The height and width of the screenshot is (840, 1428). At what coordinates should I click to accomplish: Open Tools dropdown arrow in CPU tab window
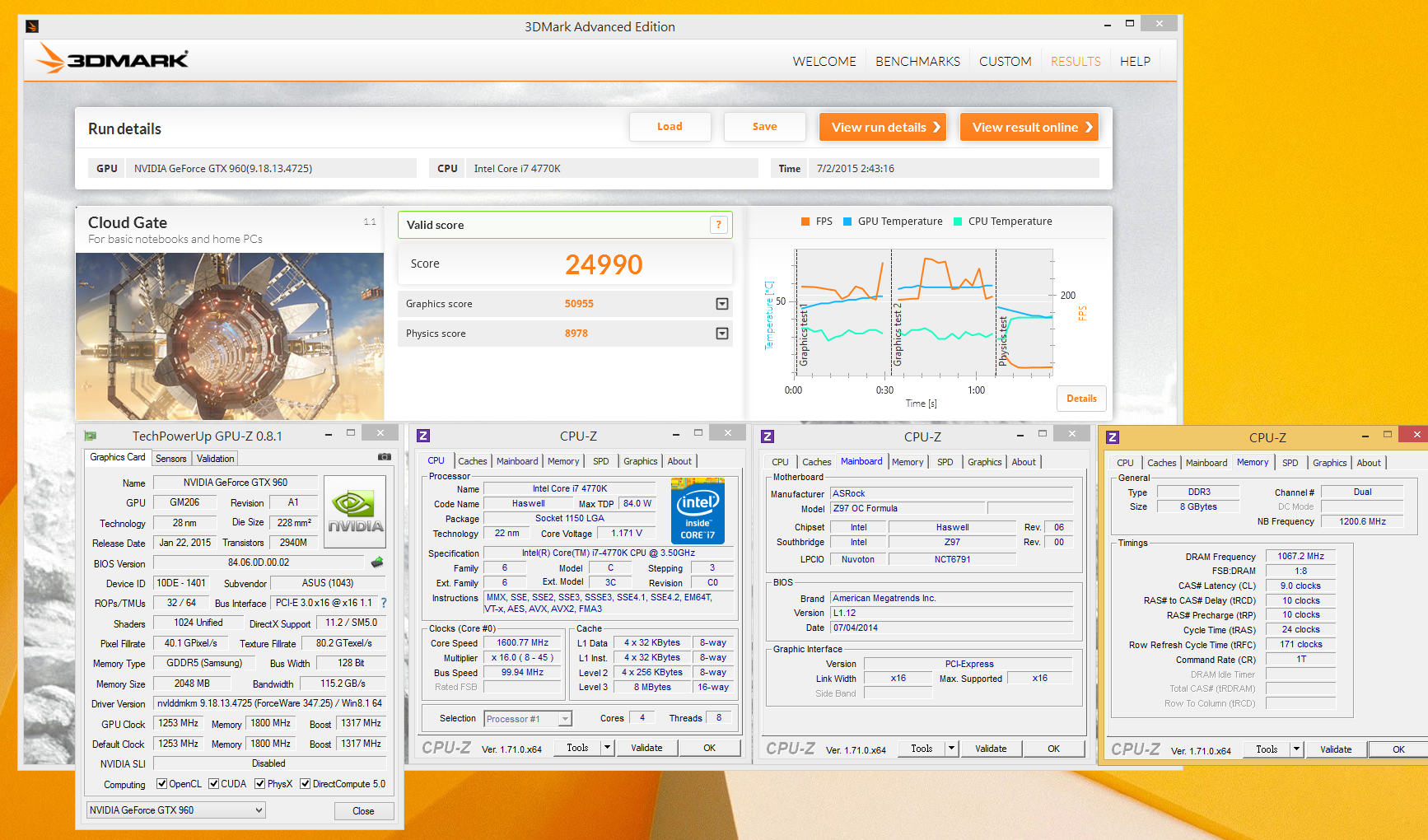608,748
